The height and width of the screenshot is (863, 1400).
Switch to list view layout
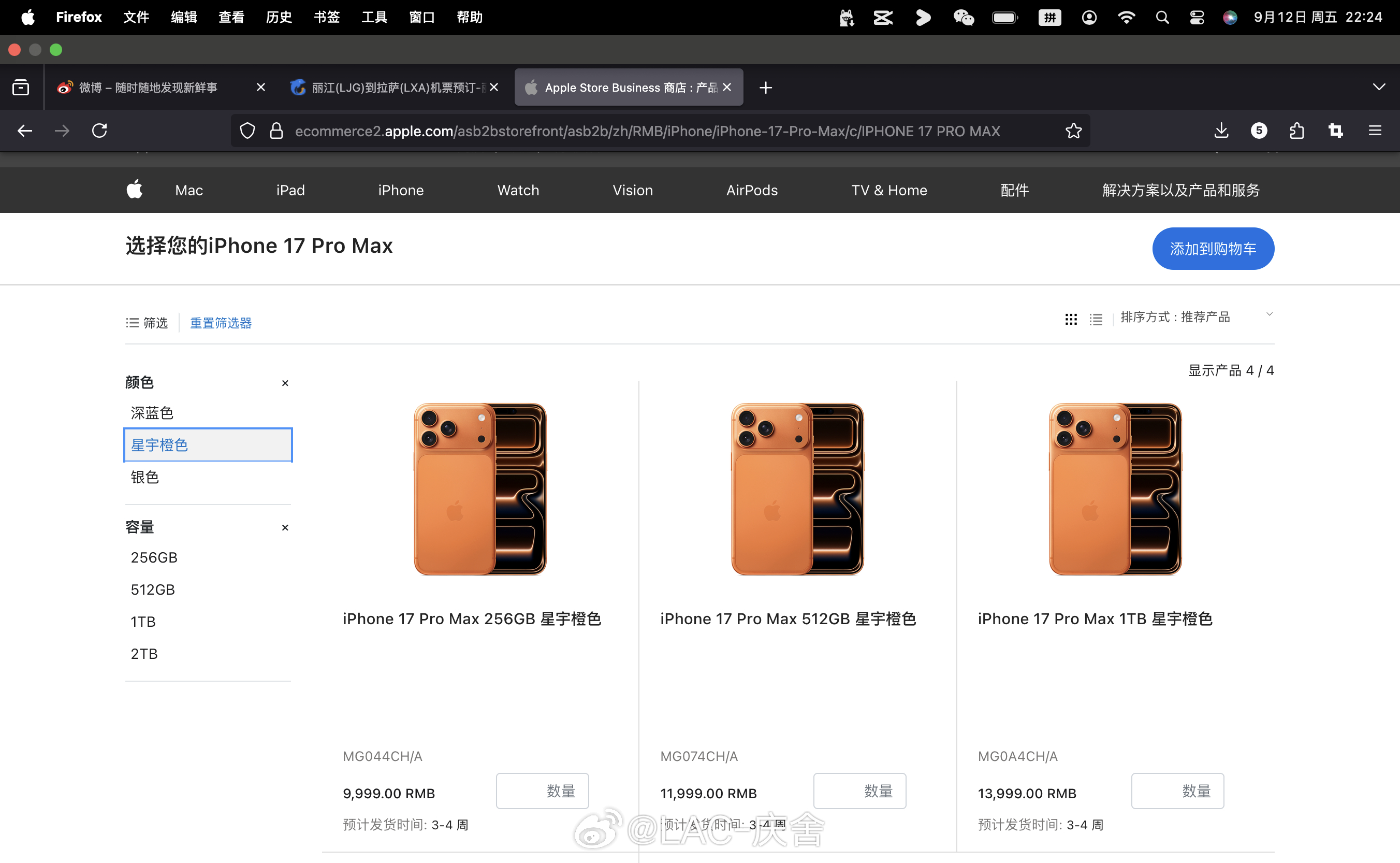coord(1096,319)
